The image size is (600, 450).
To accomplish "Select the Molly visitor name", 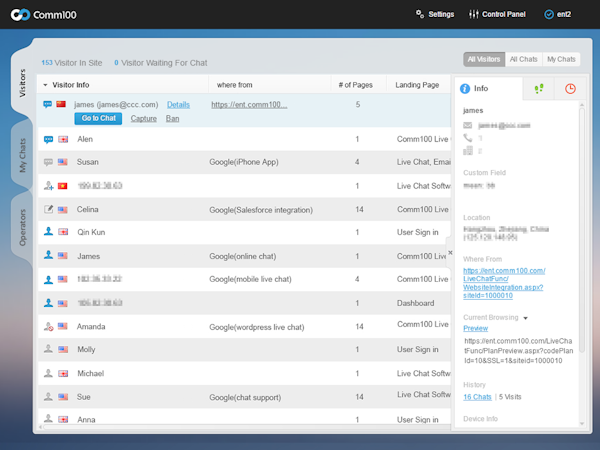I will click(x=86, y=349).
